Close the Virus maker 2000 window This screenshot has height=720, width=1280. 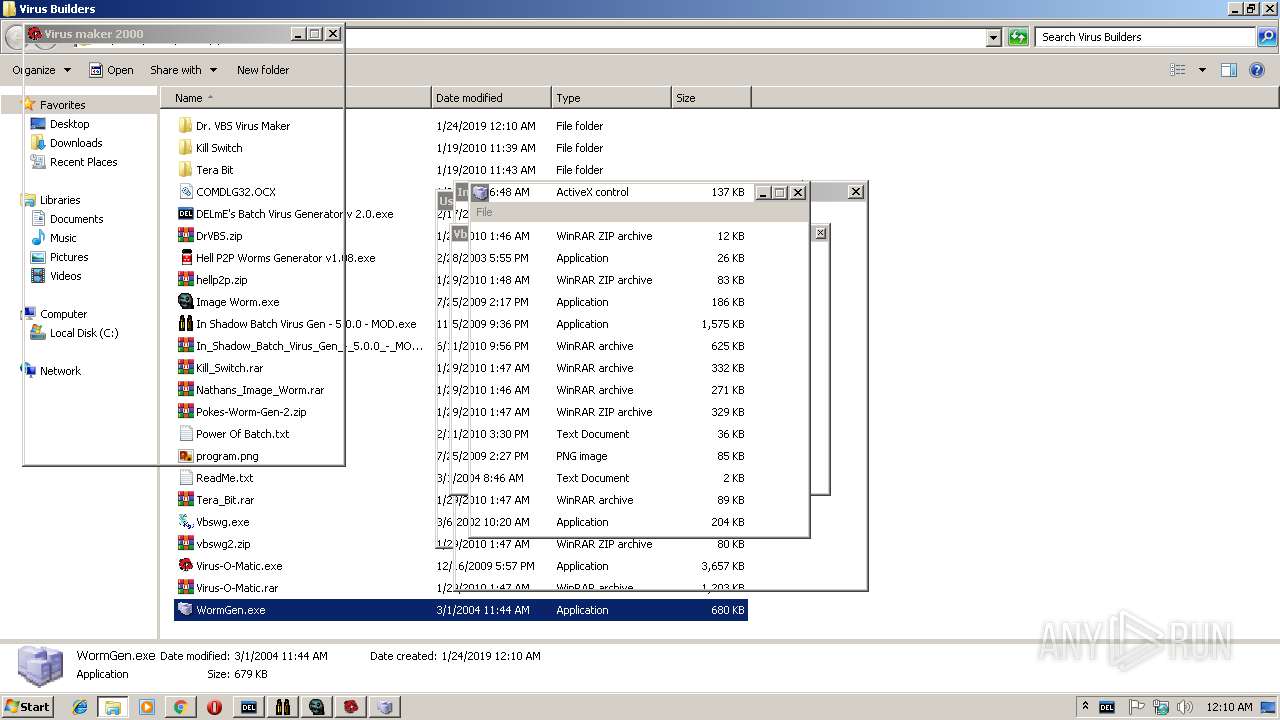click(x=333, y=34)
